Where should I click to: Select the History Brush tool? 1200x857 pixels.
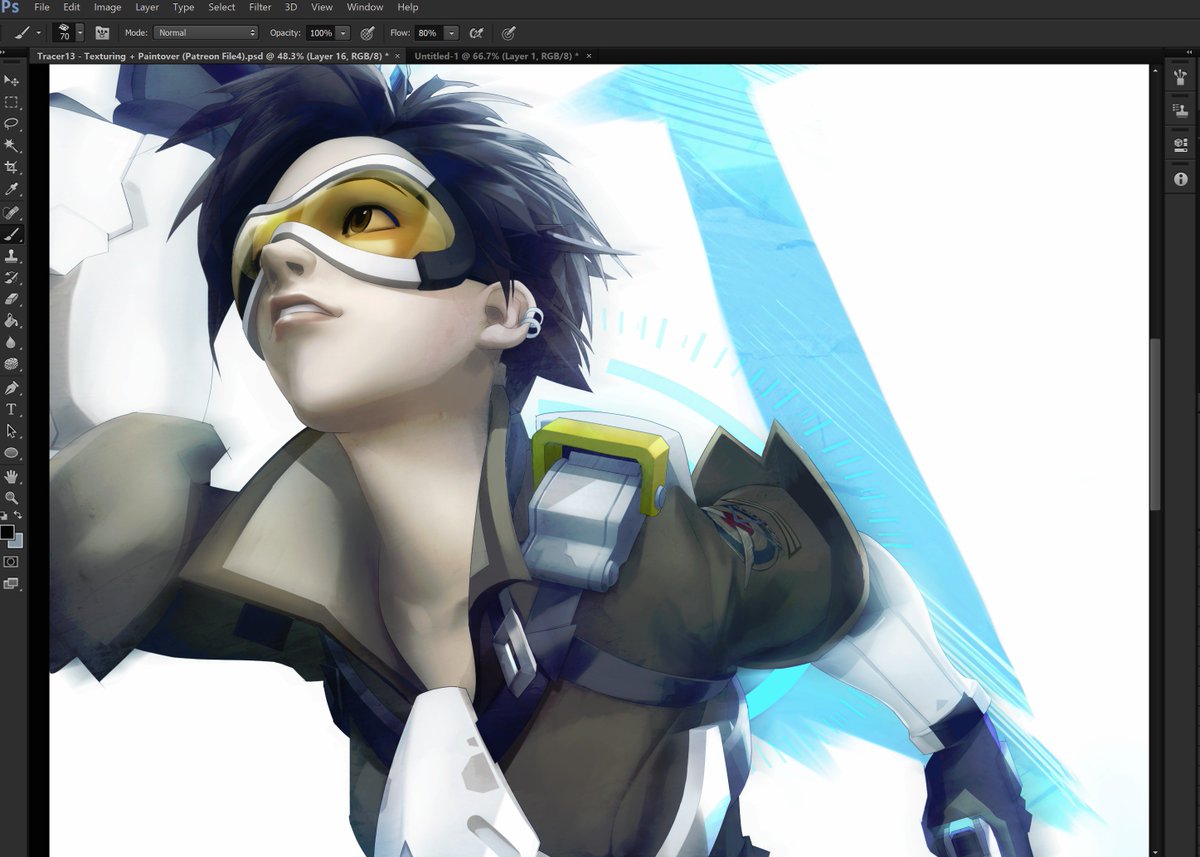pos(12,278)
